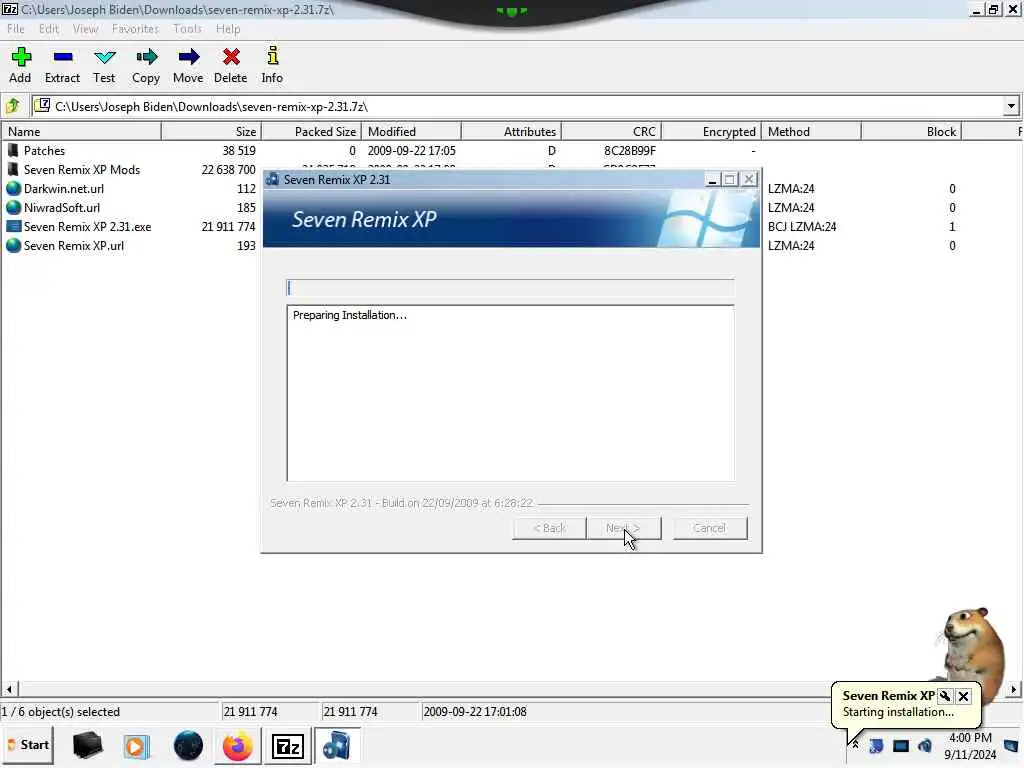Open the File menu

click(16, 29)
